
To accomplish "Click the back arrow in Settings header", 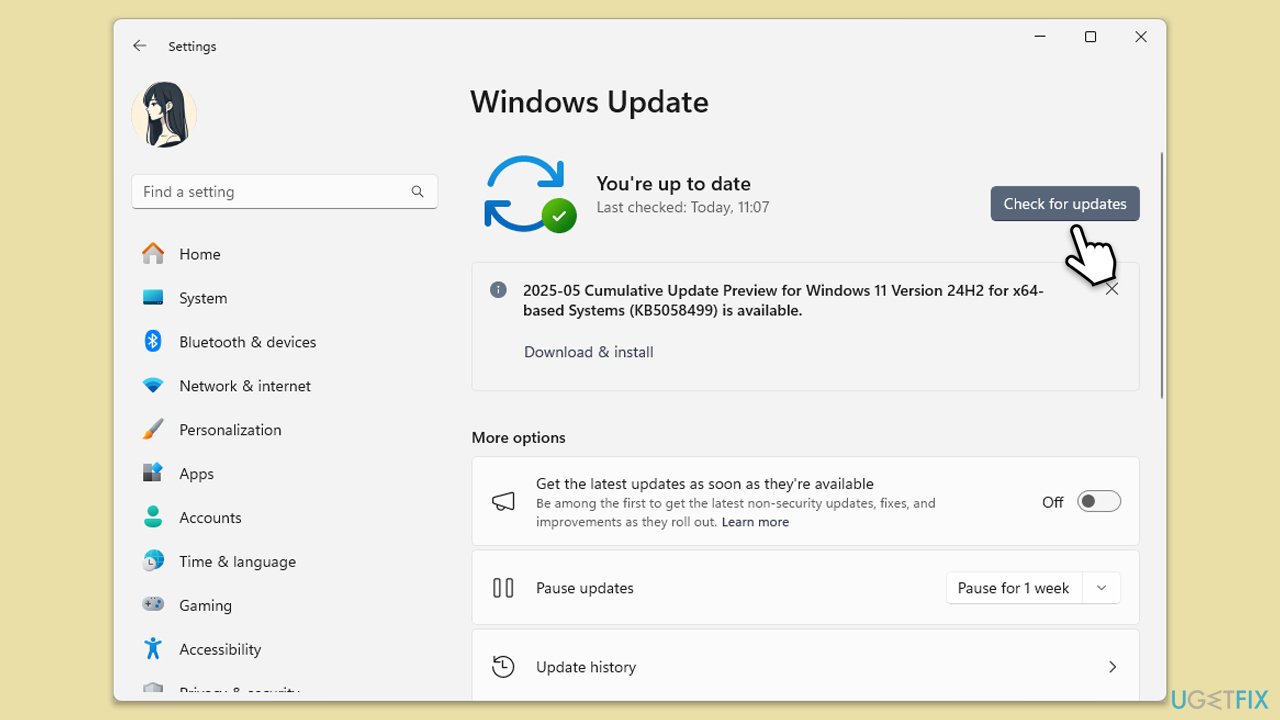I will coord(140,46).
